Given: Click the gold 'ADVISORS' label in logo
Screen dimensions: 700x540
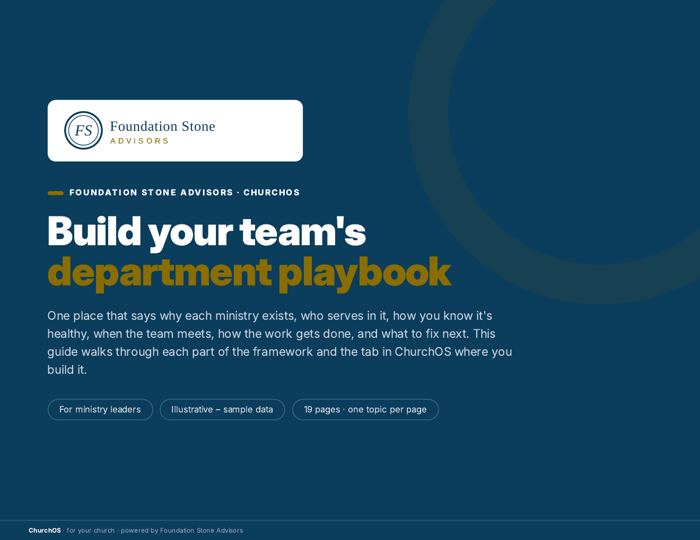Looking at the screenshot, I should (139, 141).
